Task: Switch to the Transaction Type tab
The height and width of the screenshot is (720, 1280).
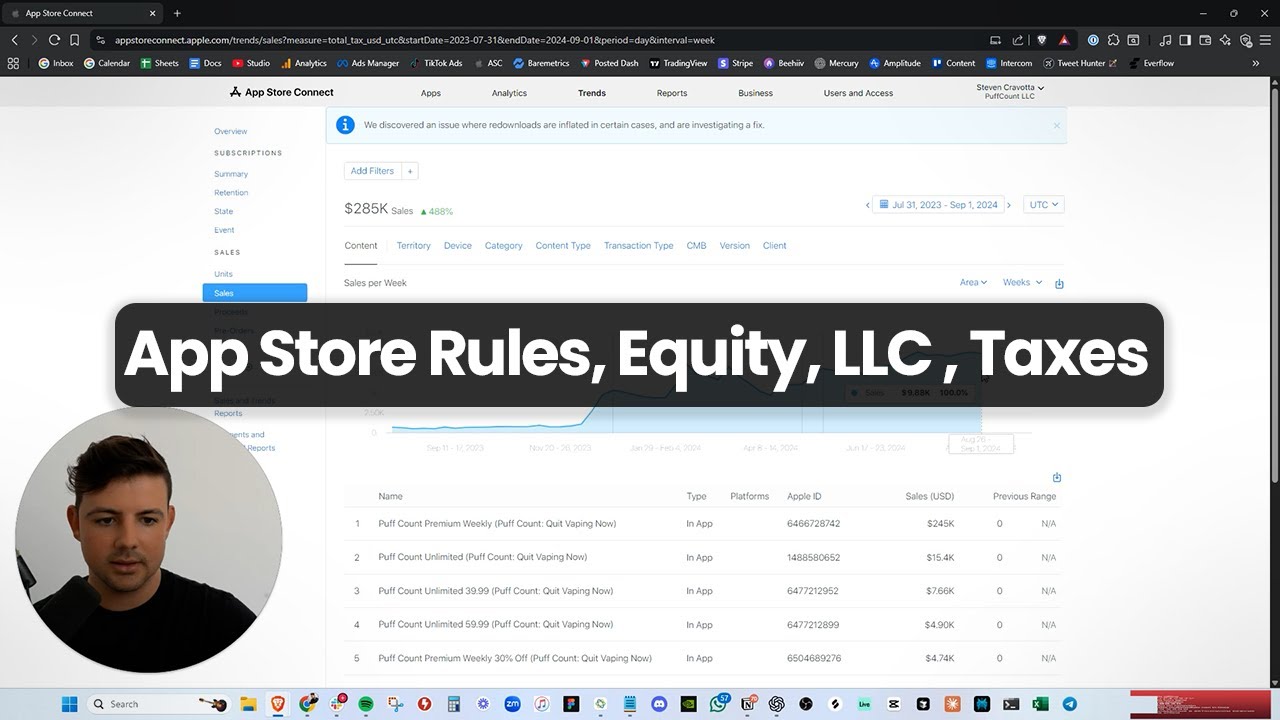Action: pyautogui.click(x=638, y=245)
